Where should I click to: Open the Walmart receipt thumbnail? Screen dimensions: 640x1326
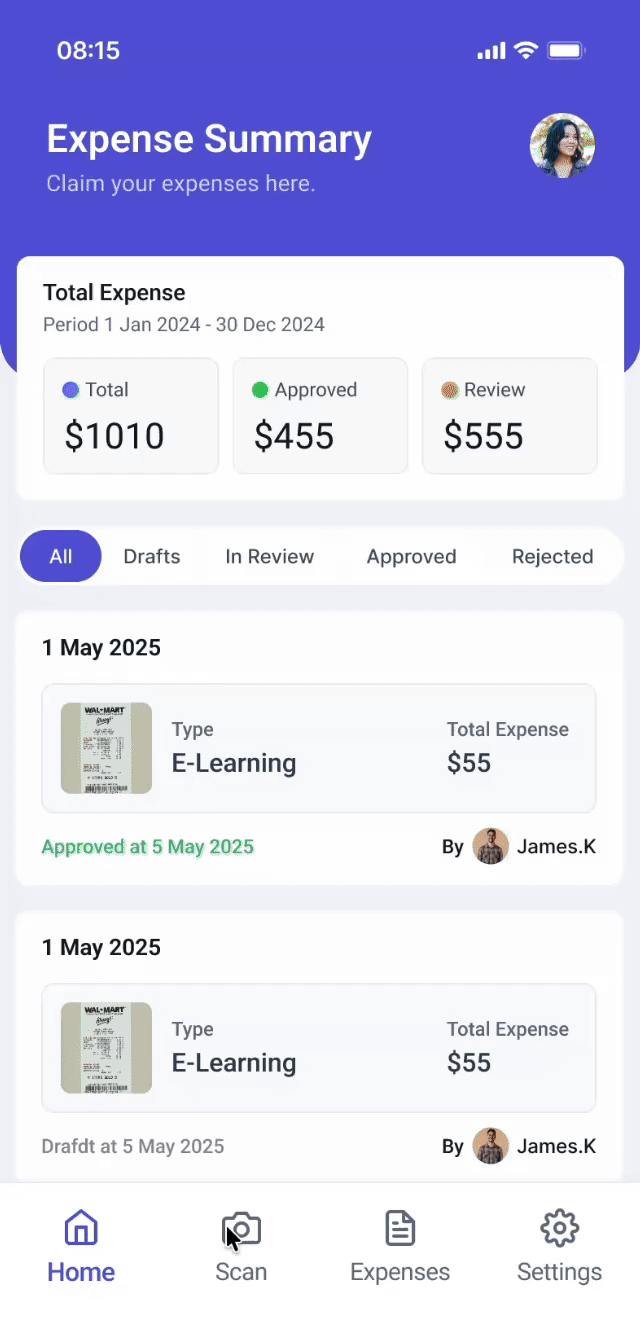coord(105,748)
